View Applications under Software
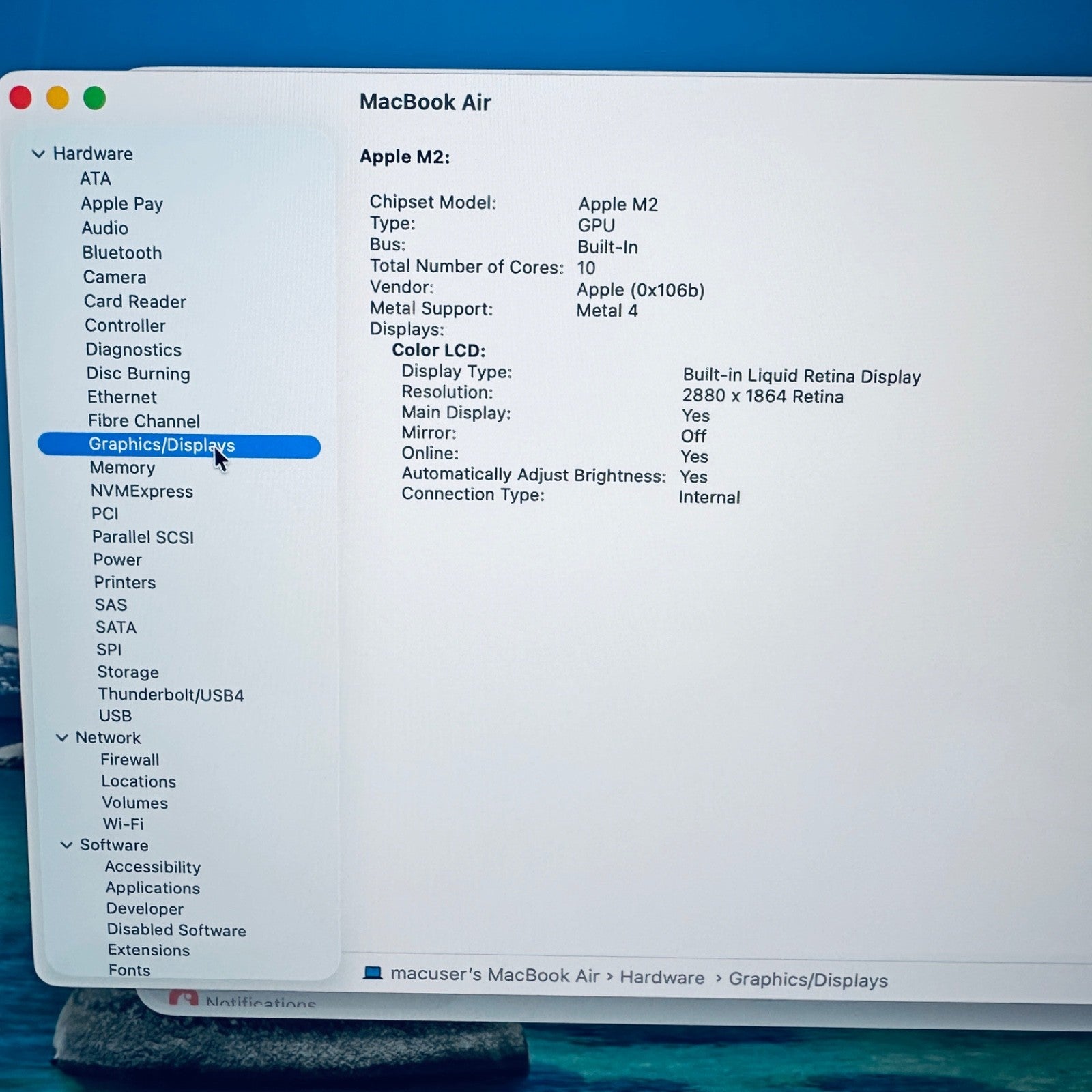This screenshot has width=1092, height=1092. point(152,888)
